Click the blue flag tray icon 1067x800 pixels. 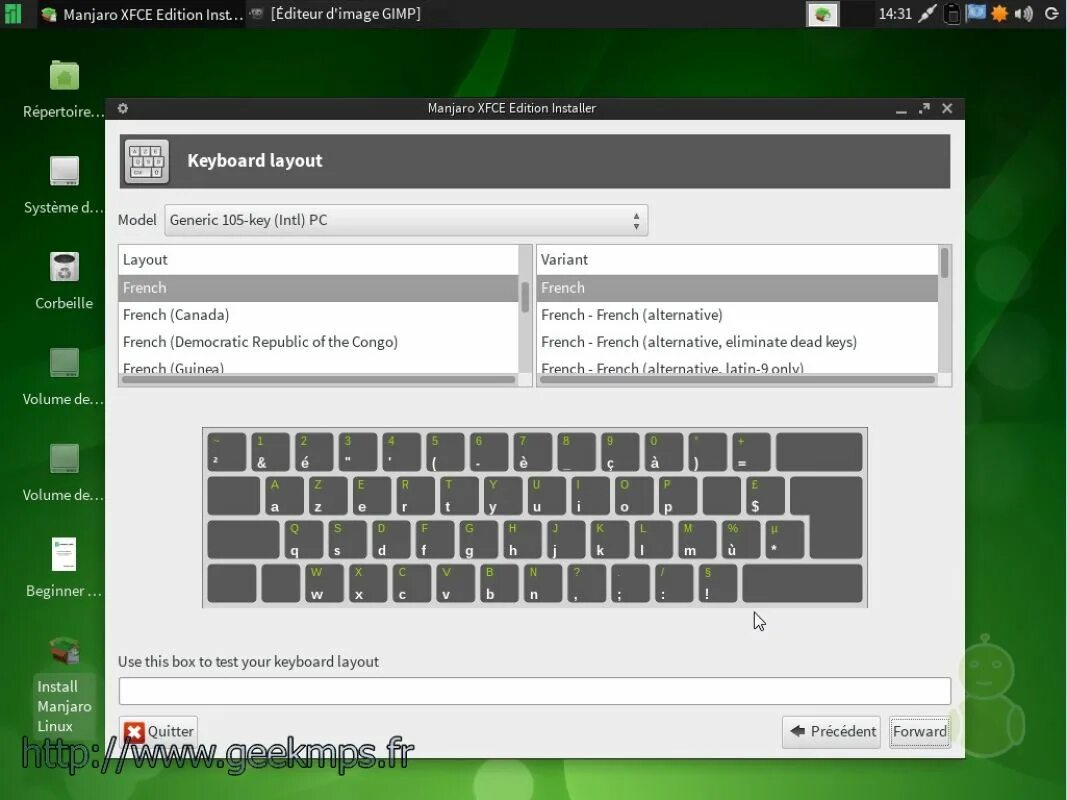pyautogui.click(x=976, y=13)
